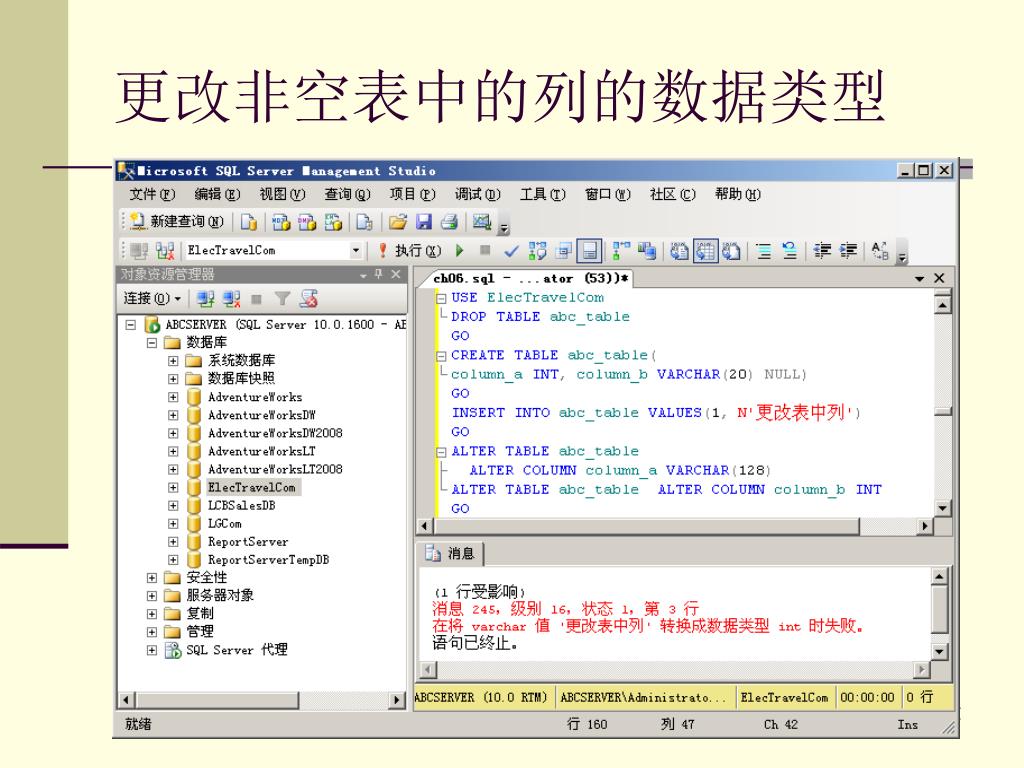The image size is (1024, 768).
Task: Open the 连接 connect dropdown
Action: (152, 299)
